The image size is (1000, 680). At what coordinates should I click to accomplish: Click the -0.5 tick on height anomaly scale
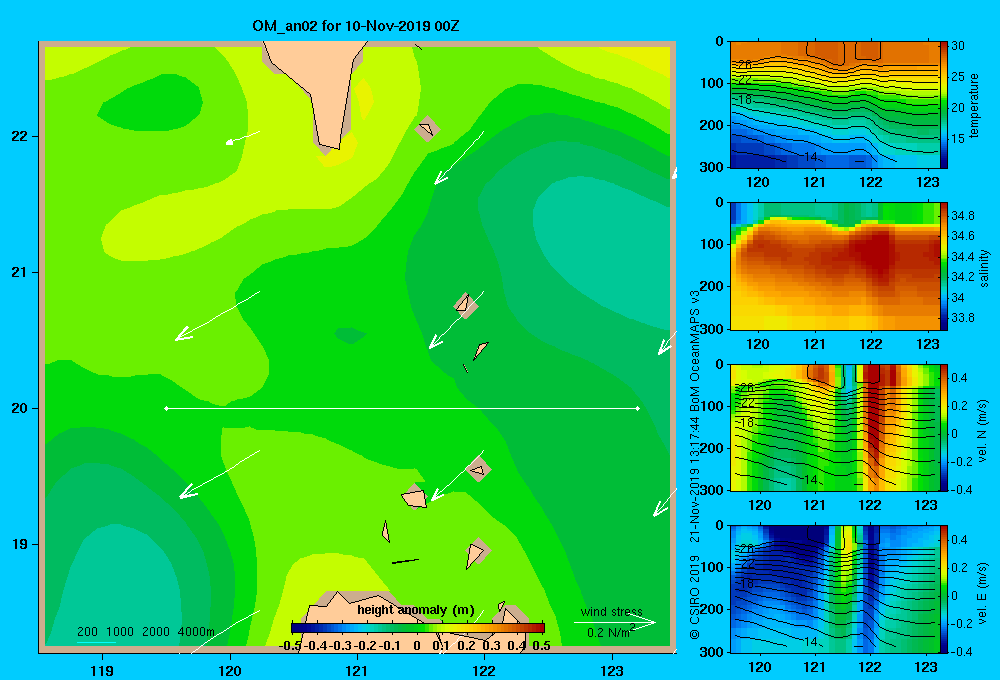(x=290, y=646)
